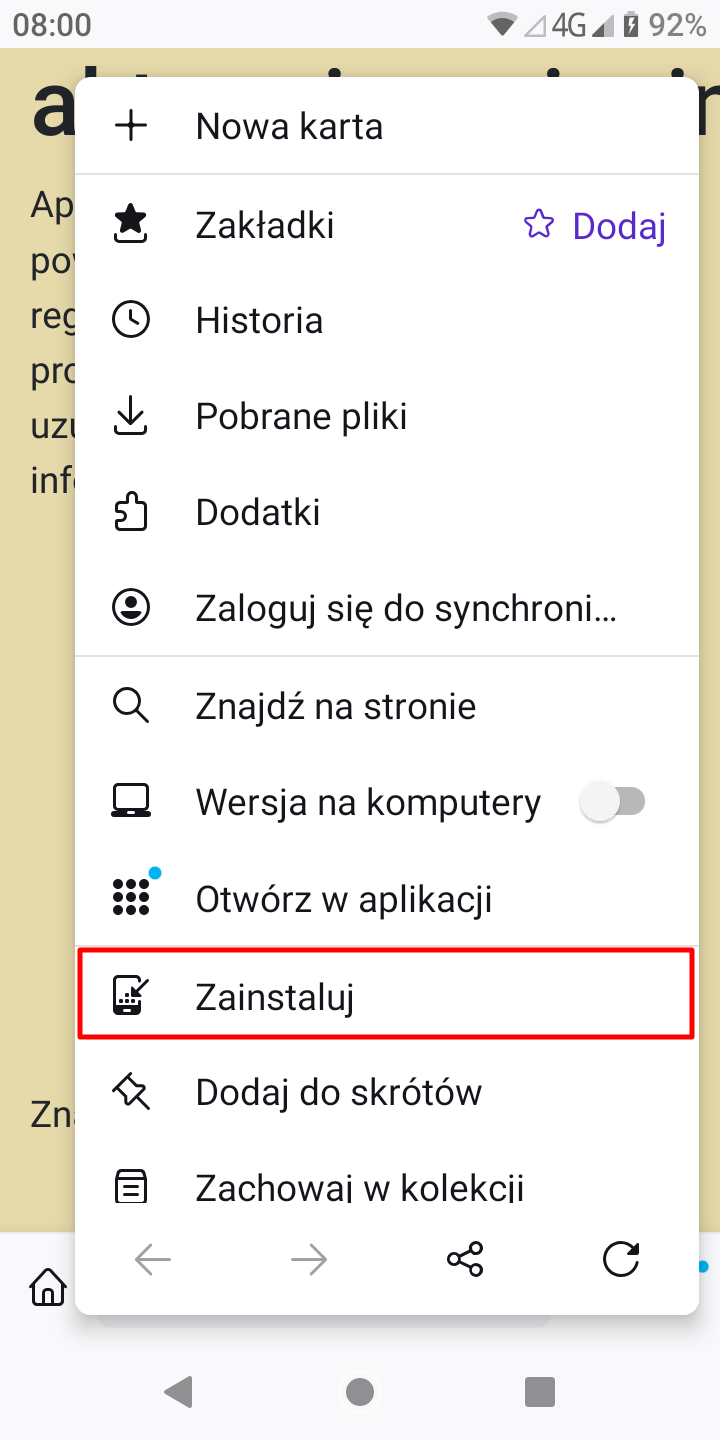Select Zachowaj w kolekcji

360,1186
